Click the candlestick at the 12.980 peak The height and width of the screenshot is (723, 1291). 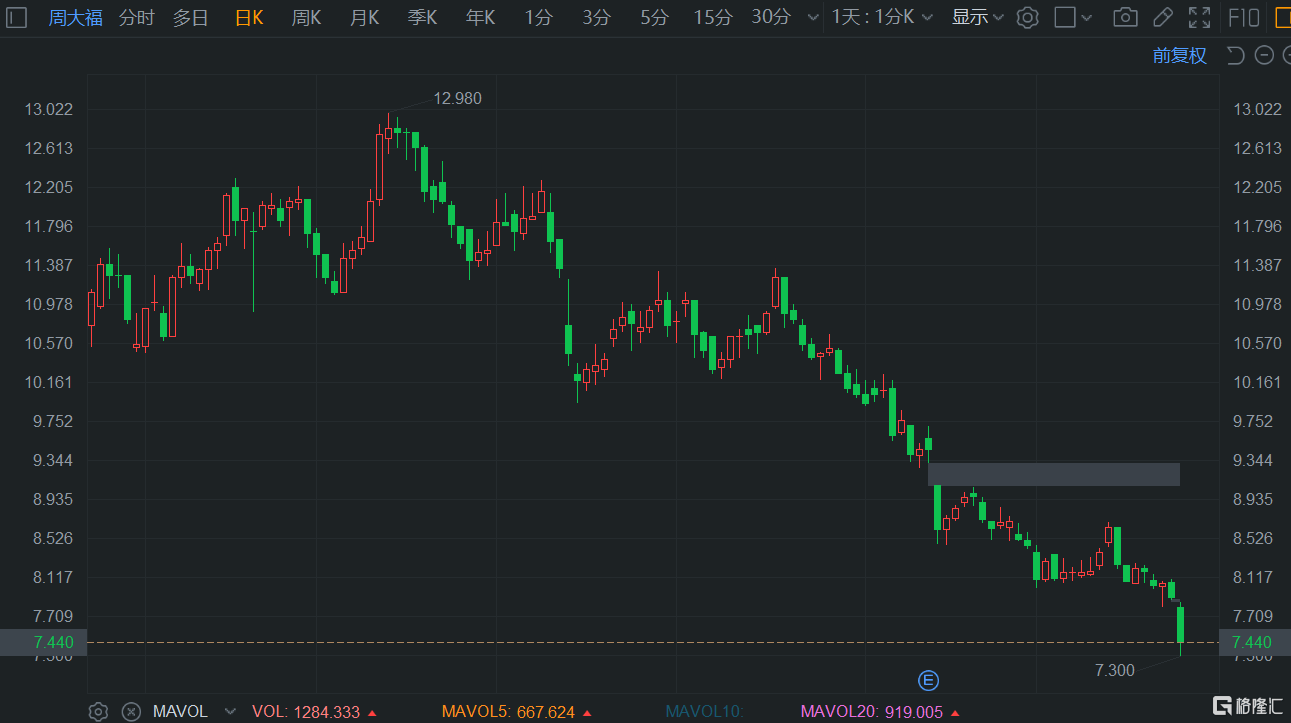point(388,131)
